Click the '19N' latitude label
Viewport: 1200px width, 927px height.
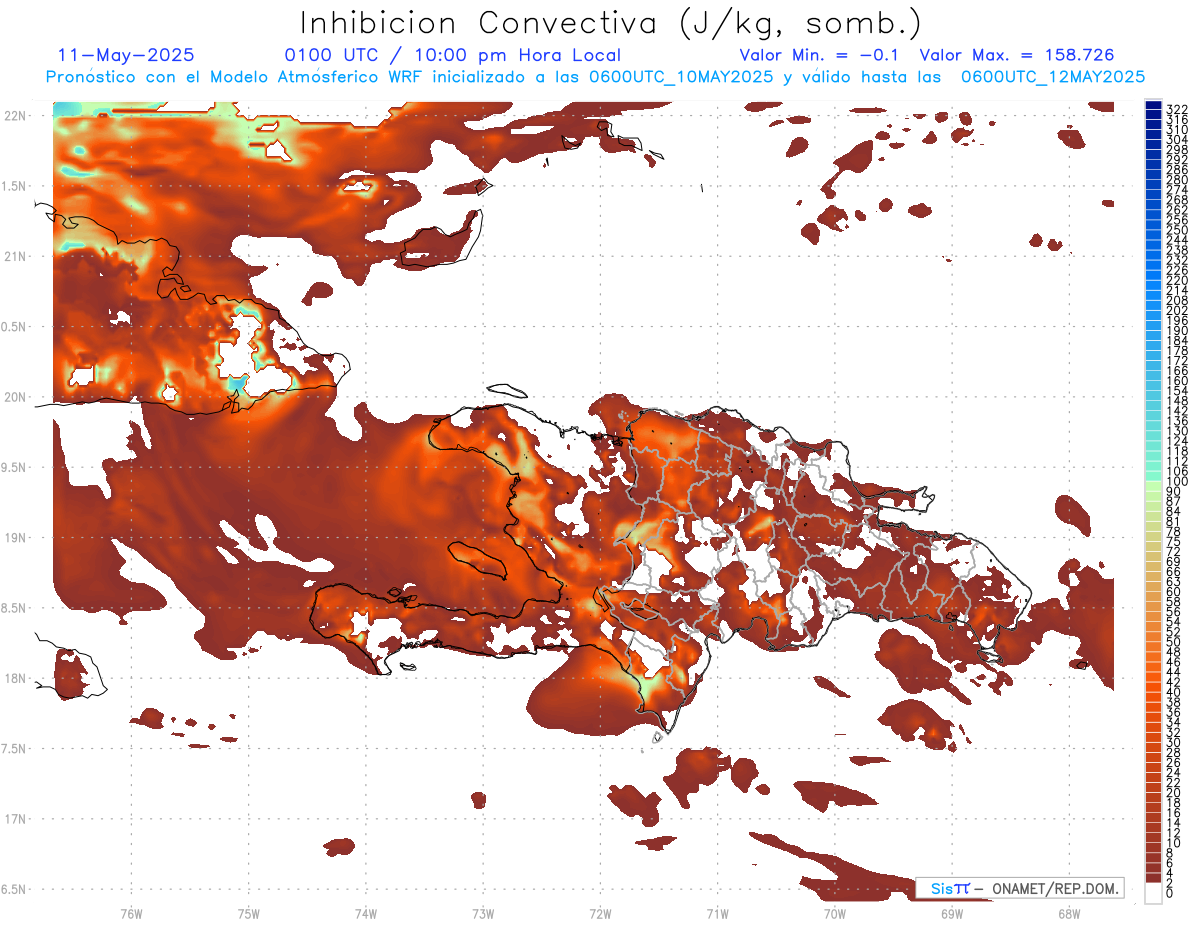click(x=17, y=537)
